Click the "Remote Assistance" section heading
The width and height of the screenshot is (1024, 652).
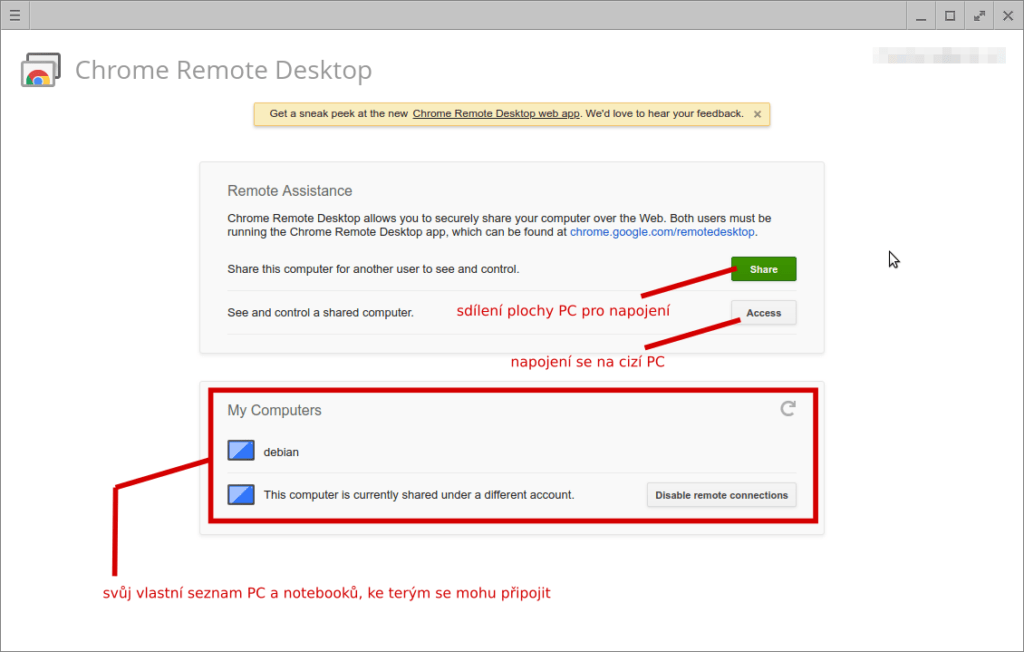(290, 191)
